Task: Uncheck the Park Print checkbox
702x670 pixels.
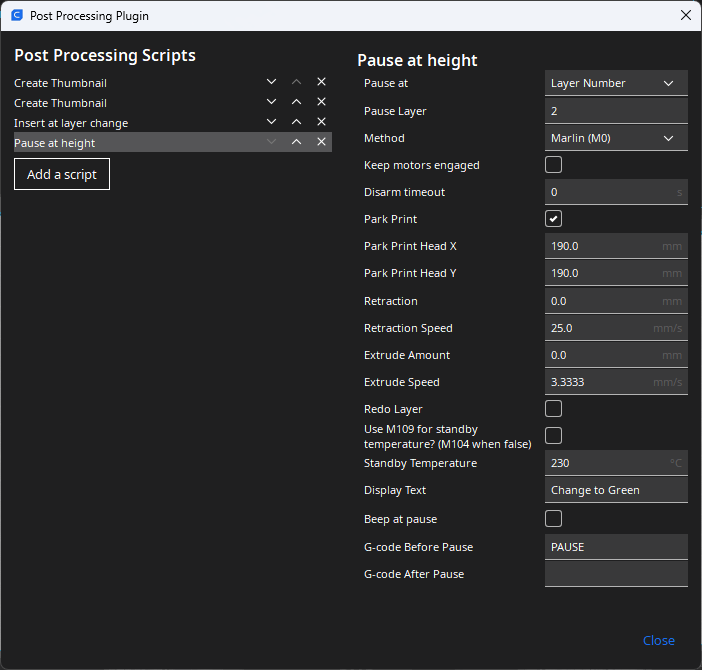Action: (553, 219)
